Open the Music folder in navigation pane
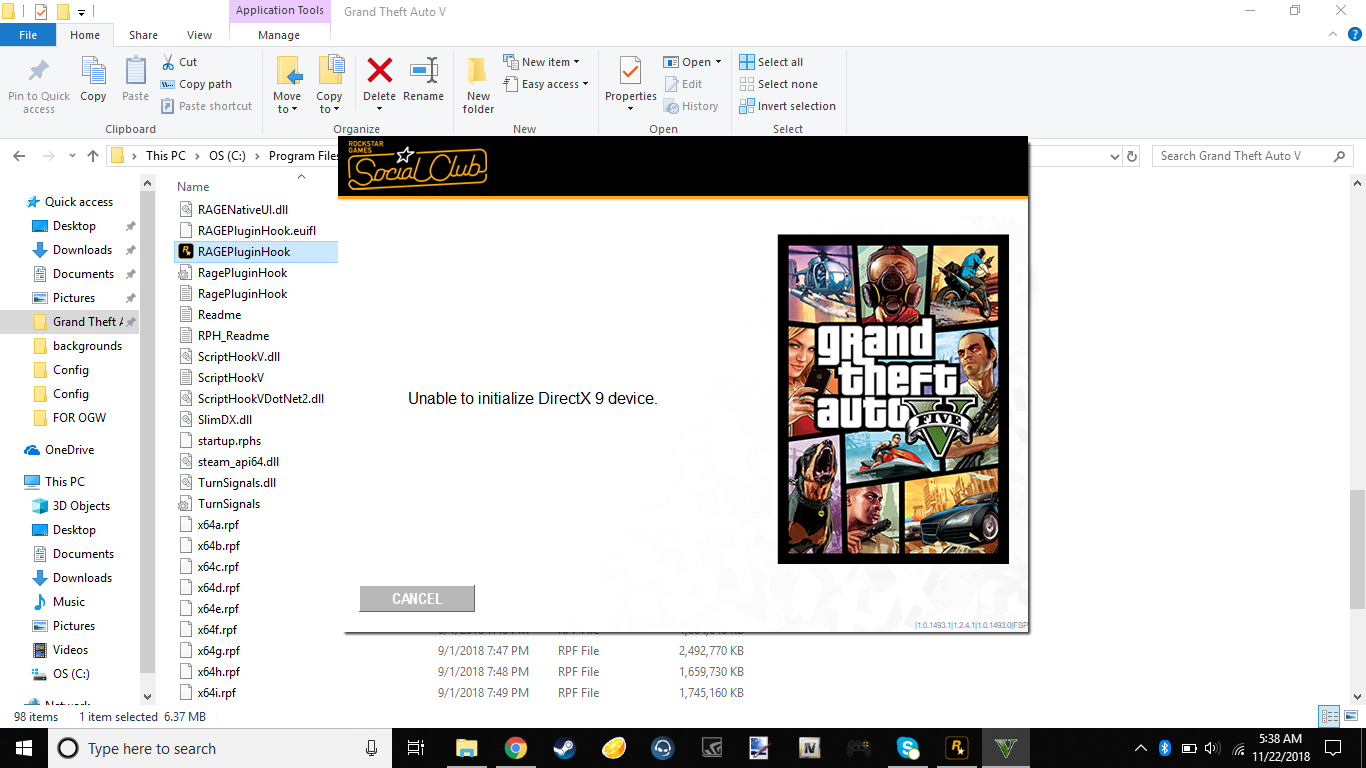The width and height of the screenshot is (1366, 768). coord(69,602)
